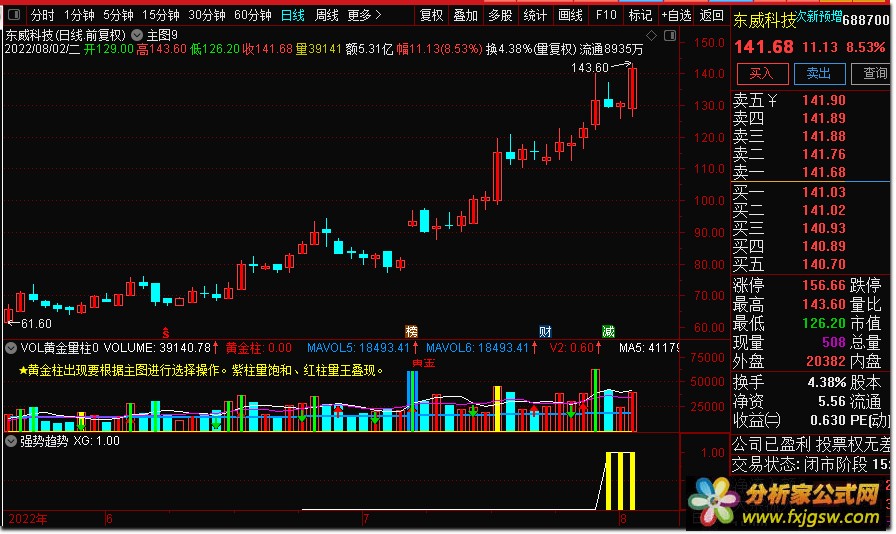Click the 叠加 overlay button
Image resolution: width=896 pixels, height=534 pixels.
[466, 15]
